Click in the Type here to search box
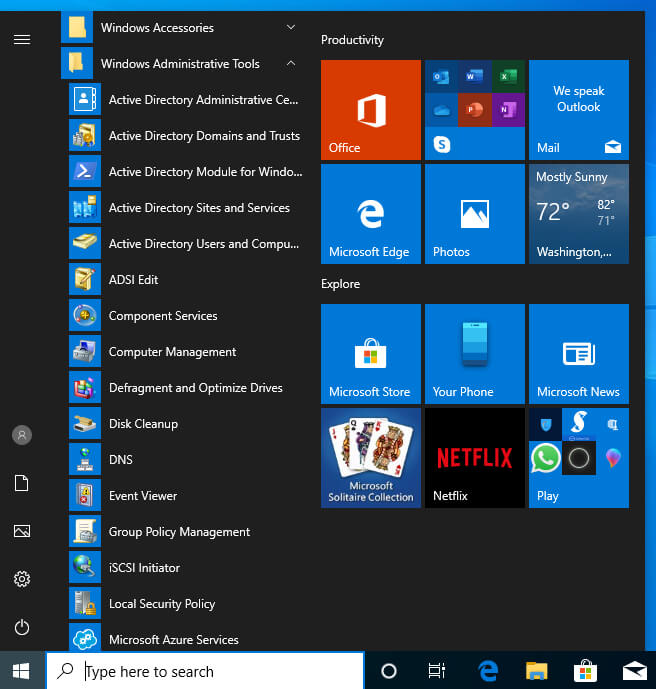The width and height of the screenshot is (656, 689). (205, 671)
